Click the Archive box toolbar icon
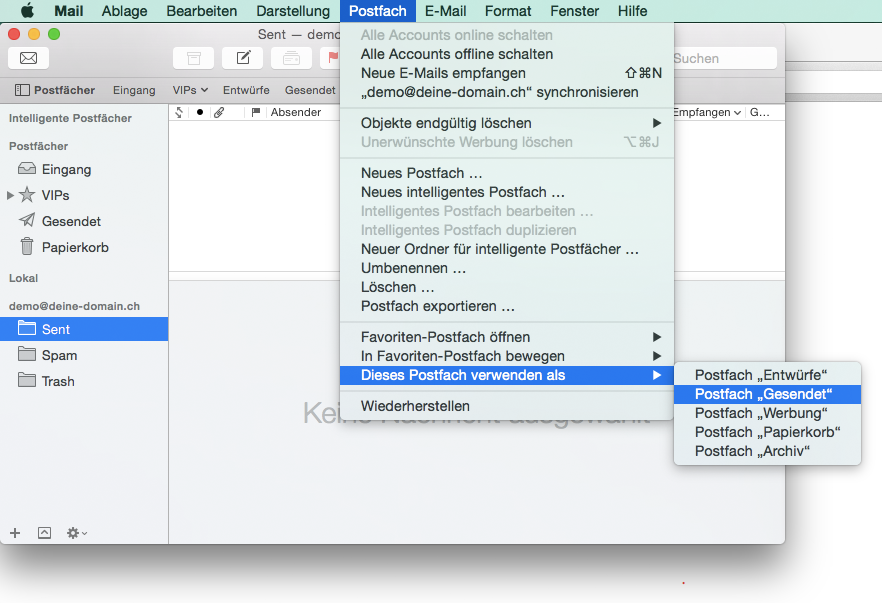 194,58
